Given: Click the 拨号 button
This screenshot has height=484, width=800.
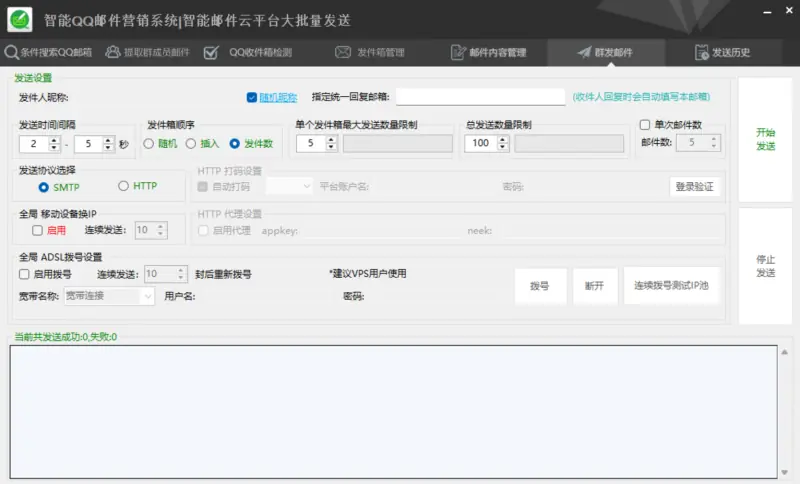Looking at the screenshot, I should [x=540, y=286].
